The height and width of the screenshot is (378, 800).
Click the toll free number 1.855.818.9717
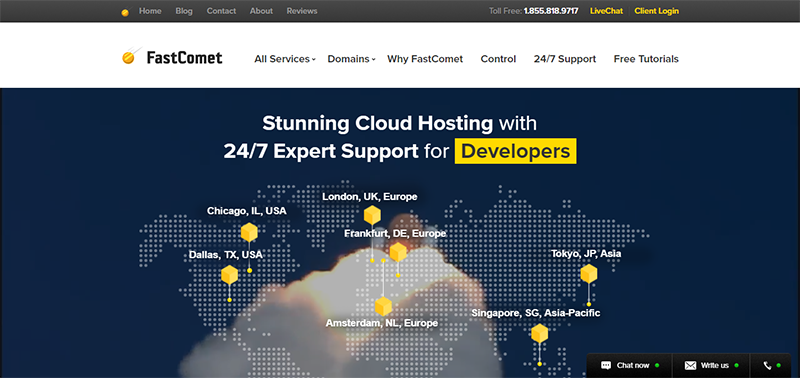click(x=551, y=11)
